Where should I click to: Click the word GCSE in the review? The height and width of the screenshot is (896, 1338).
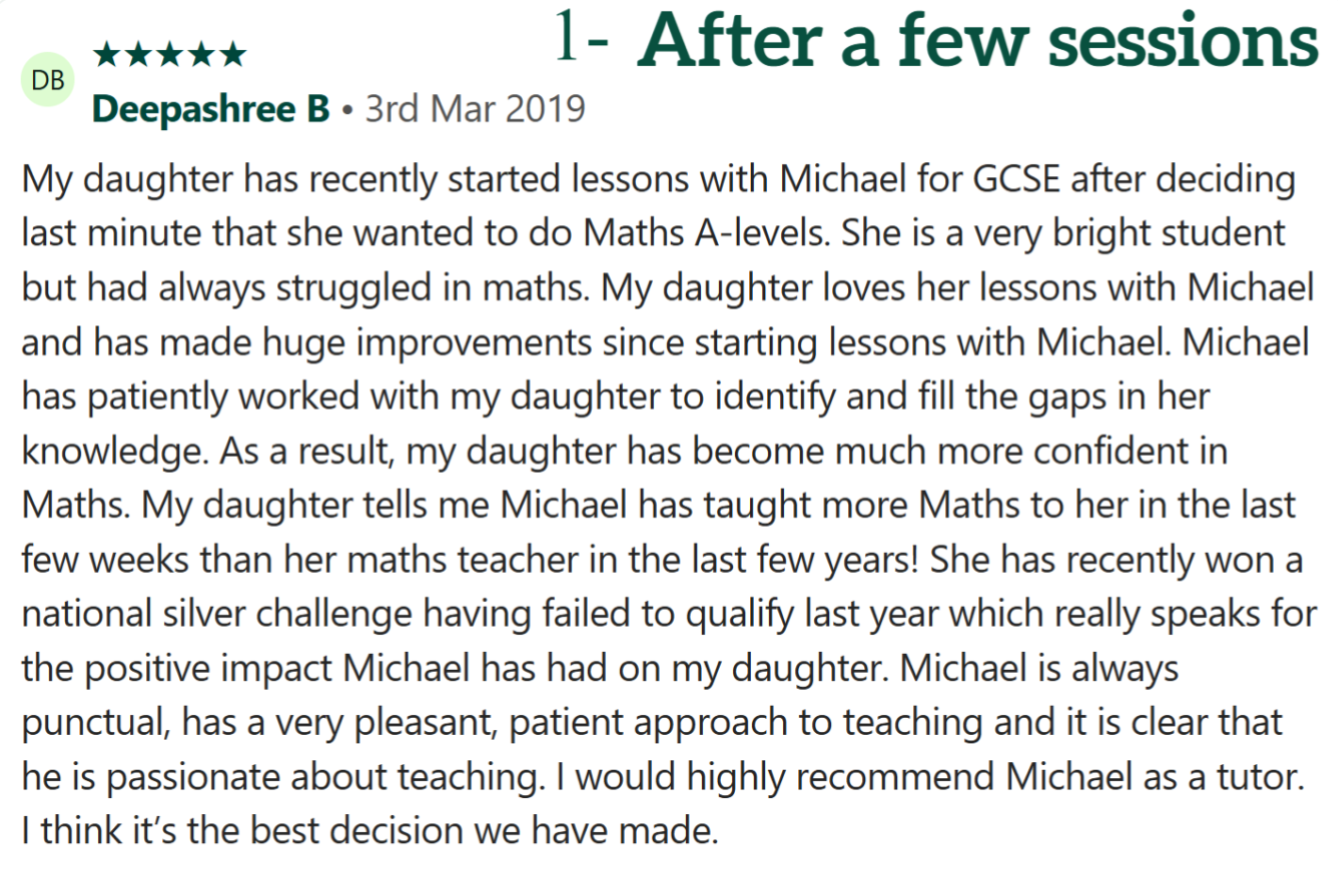point(1016,179)
